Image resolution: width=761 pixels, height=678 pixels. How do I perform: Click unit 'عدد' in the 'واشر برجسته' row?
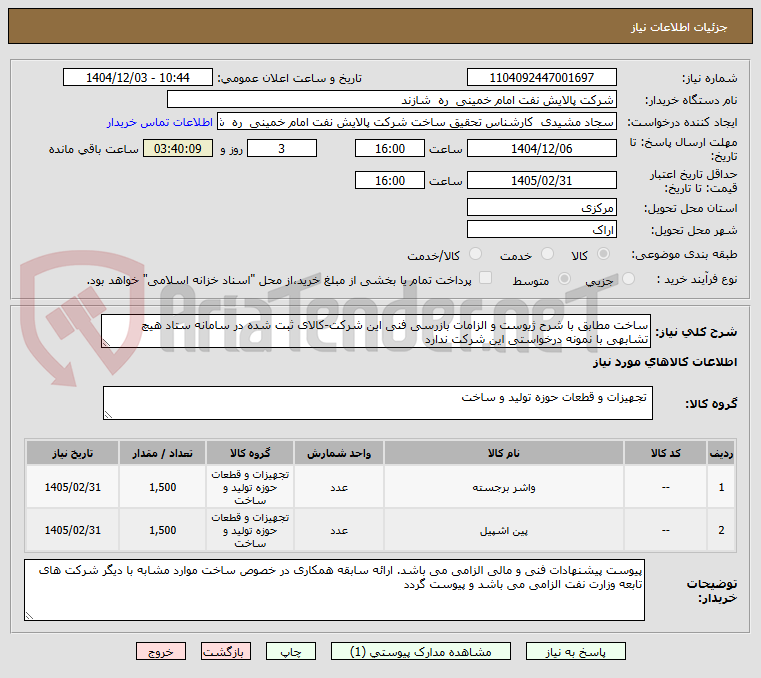339,487
